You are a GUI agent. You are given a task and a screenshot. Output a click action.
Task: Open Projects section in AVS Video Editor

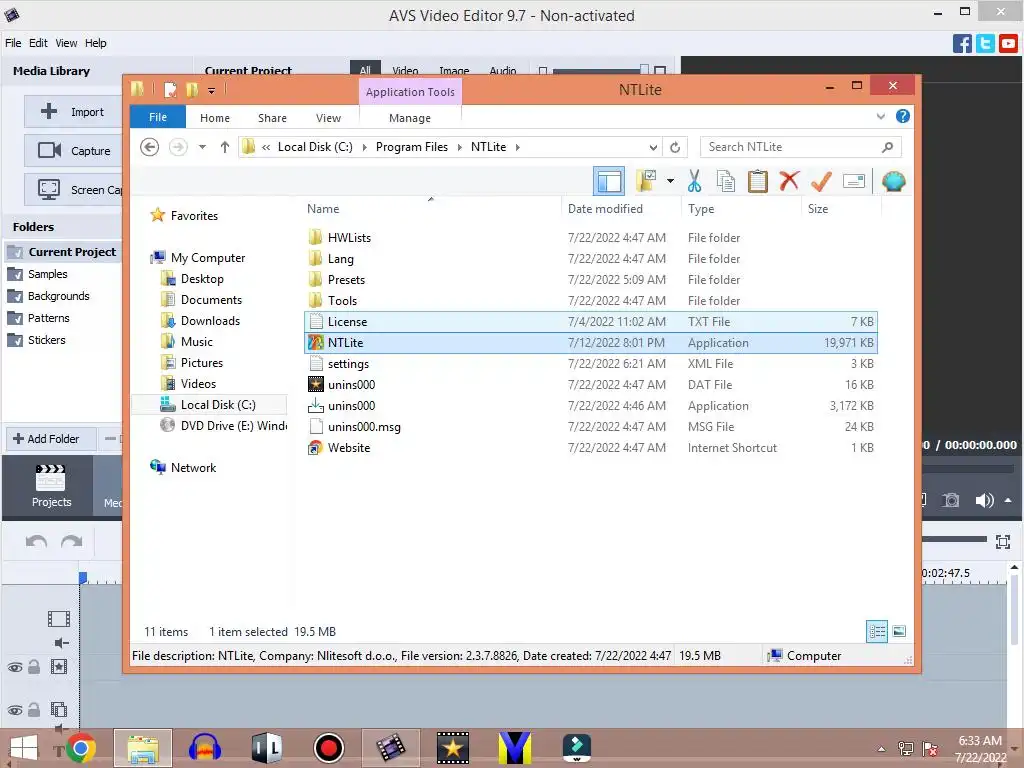(51, 487)
